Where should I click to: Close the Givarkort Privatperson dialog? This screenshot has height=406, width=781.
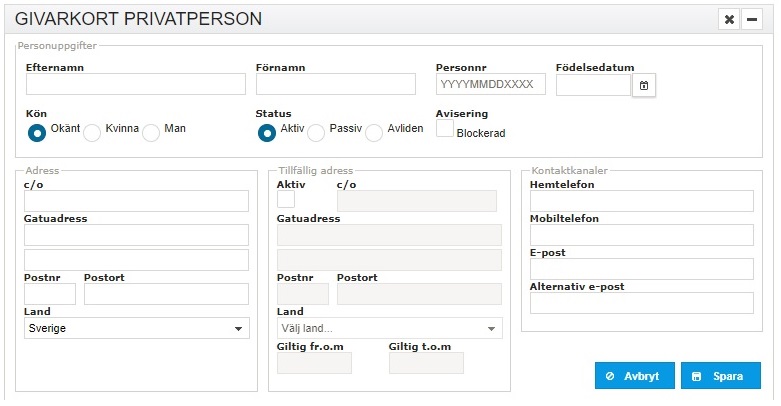click(729, 19)
